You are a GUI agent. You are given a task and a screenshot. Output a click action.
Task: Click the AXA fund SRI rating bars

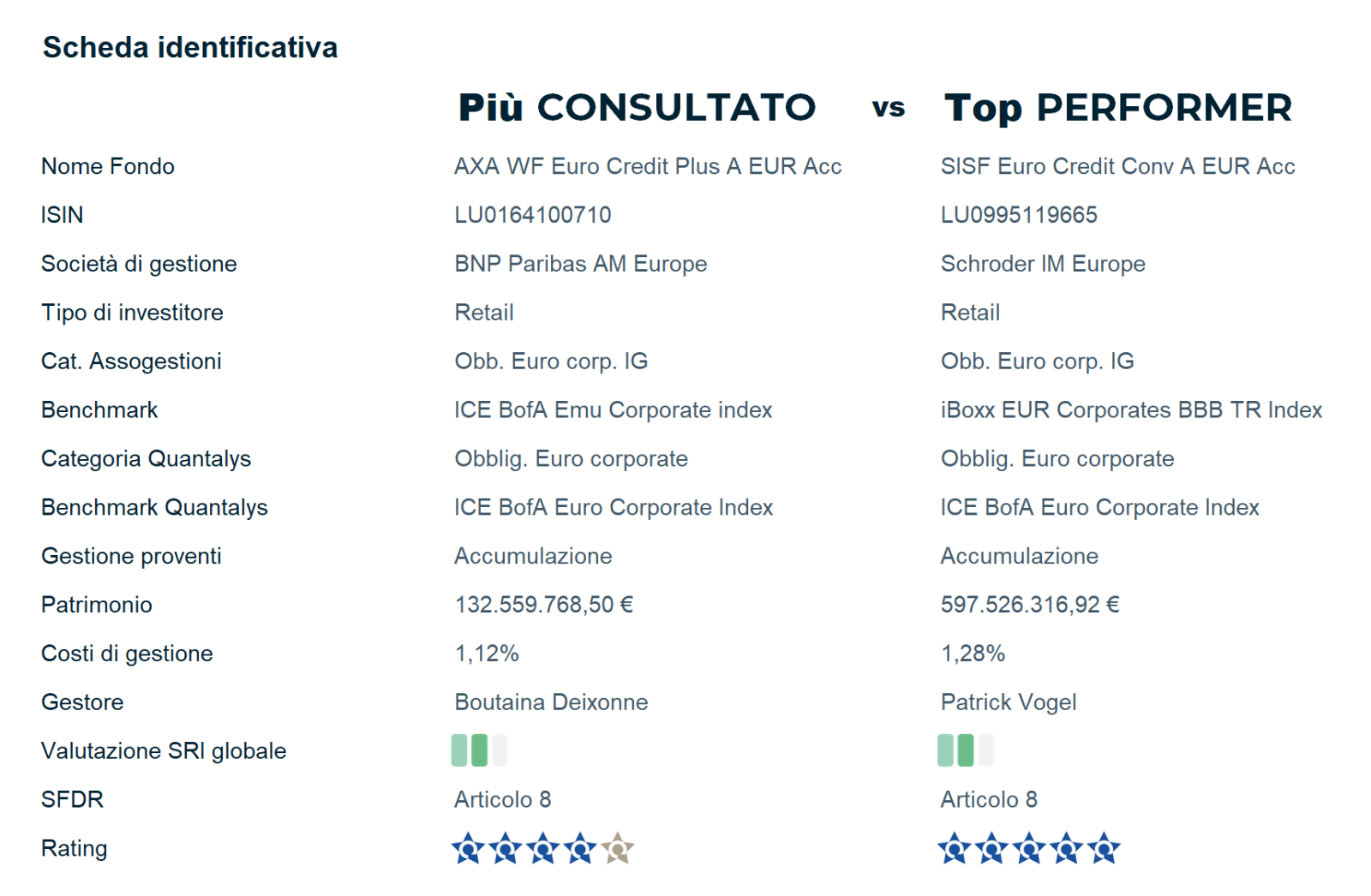[x=480, y=750]
